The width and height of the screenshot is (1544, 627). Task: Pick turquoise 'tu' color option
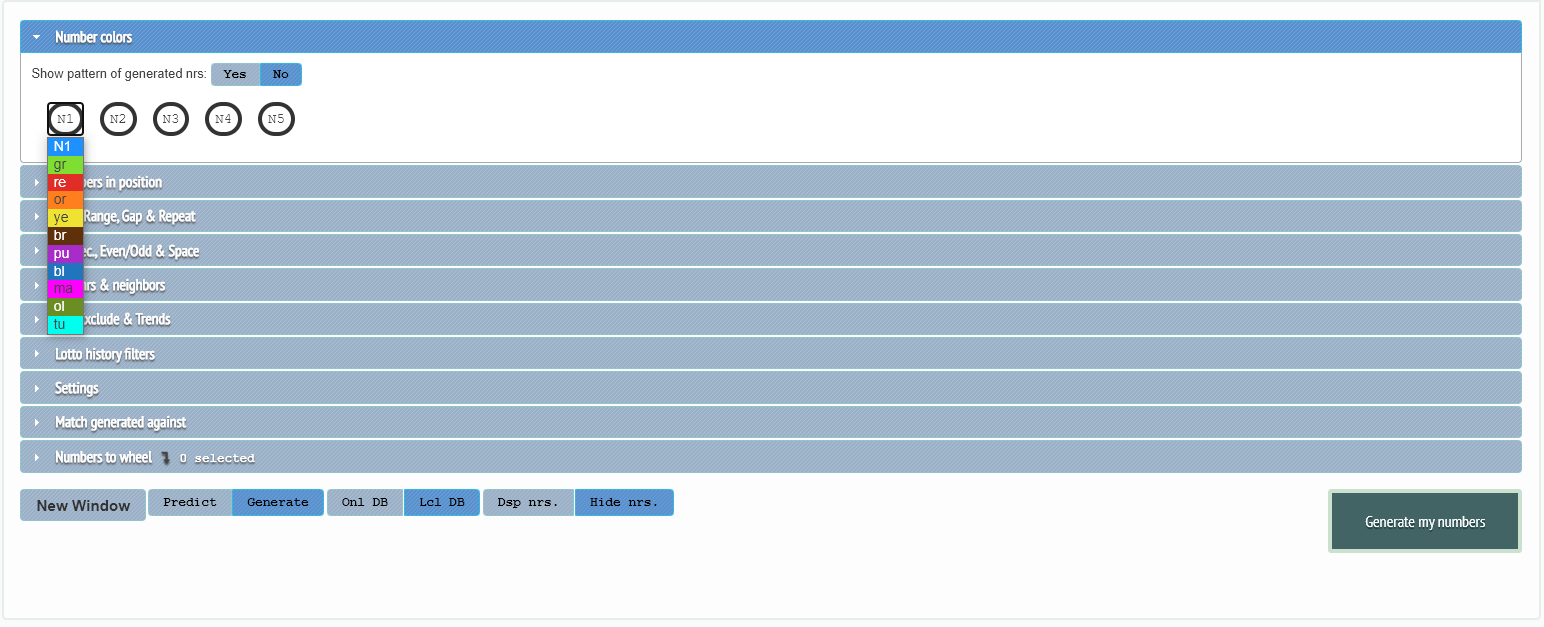click(65, 324)
